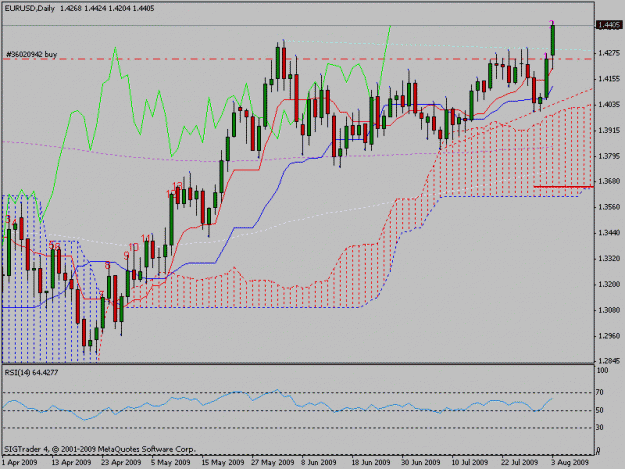Click the 13 Apr 2009 date label

click(71, 462)
